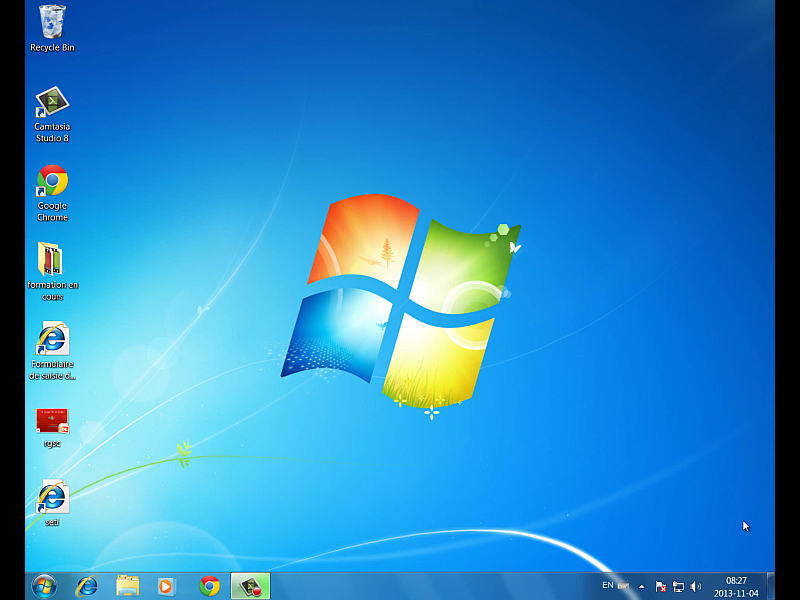Open the Windows Start menu
800x600 pixels.
click(44, 586)
